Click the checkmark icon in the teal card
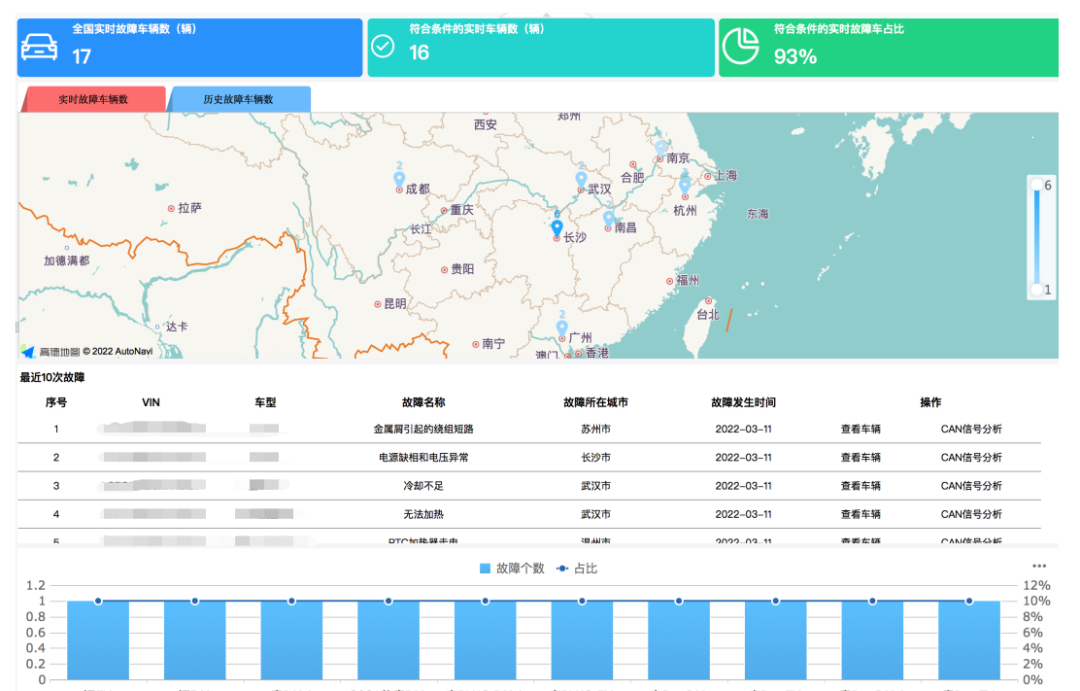This screenshot has width=1080, height=691. coord(382,46)
